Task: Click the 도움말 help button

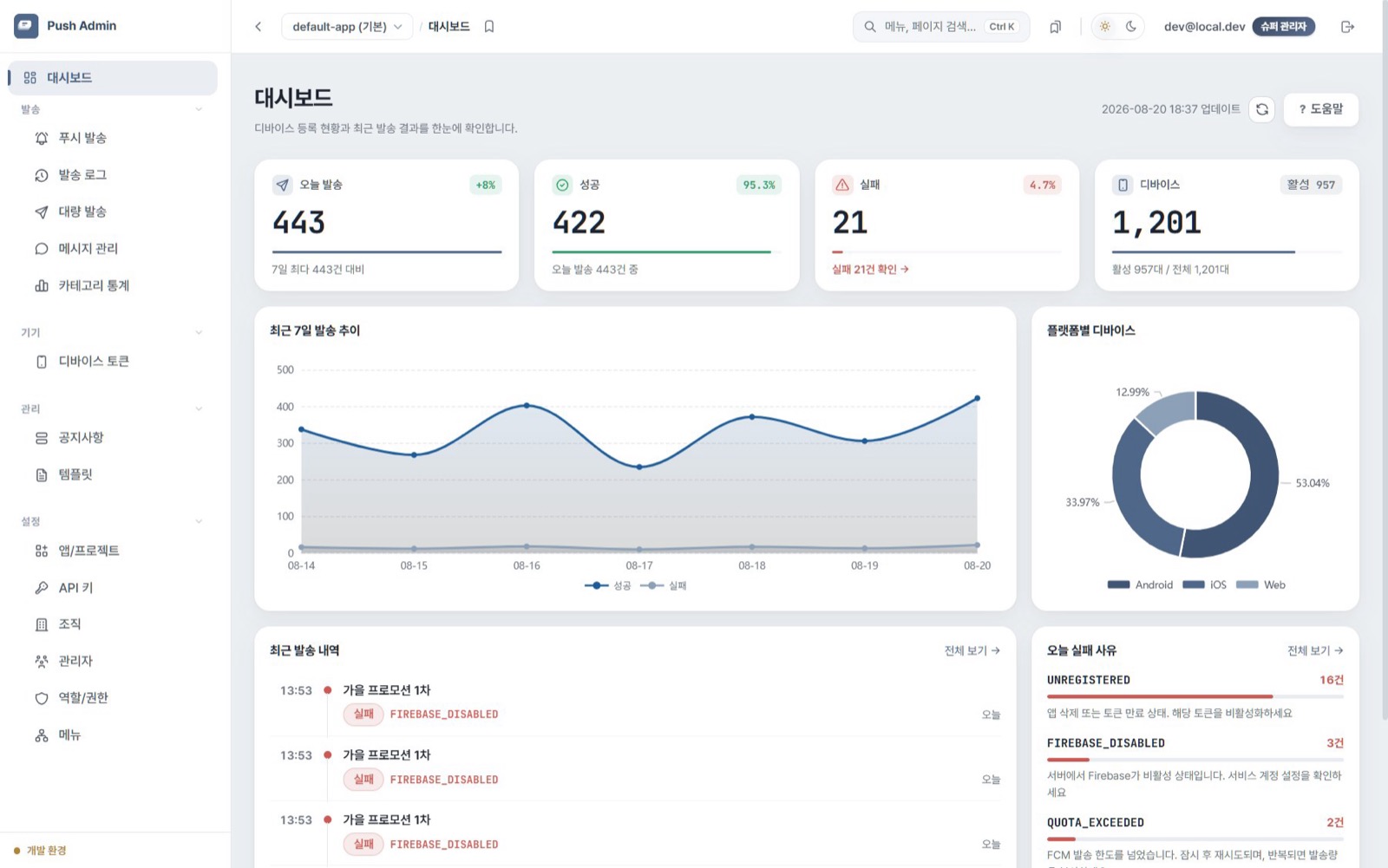Action: [1320, 109]
